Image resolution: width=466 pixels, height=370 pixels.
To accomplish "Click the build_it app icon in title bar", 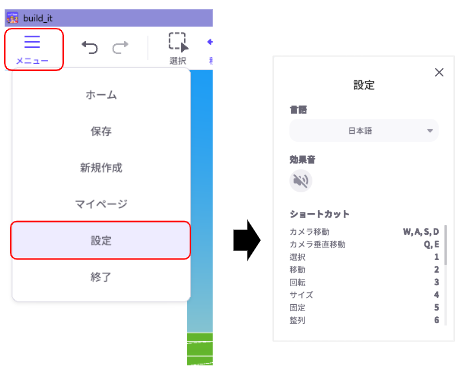I will pos(12,18).
